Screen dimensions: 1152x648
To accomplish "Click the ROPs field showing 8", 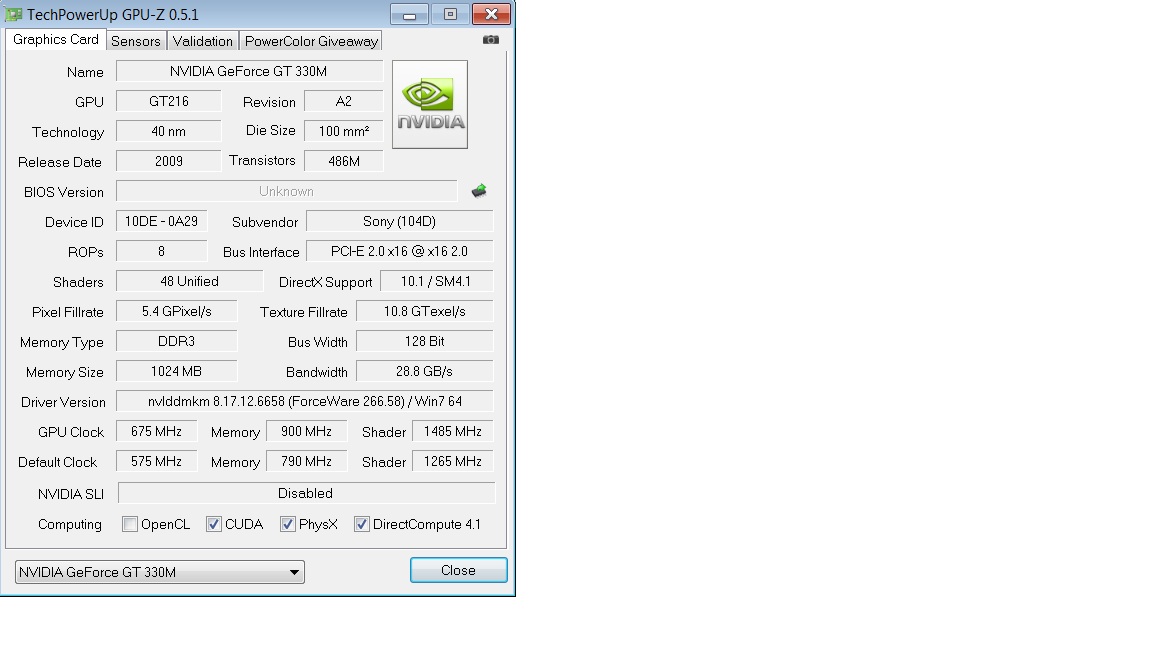I will click(162, 251).
